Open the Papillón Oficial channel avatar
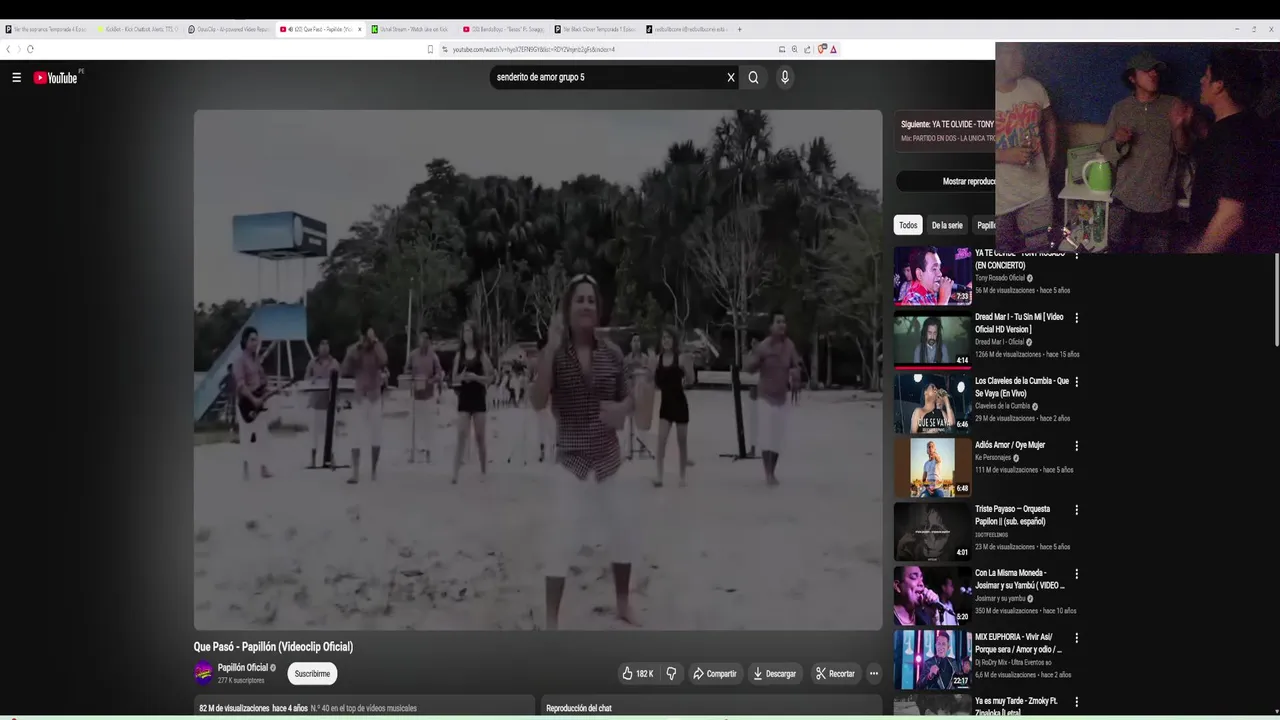This screenshot has width=1280, height=720. pos(203,673)
